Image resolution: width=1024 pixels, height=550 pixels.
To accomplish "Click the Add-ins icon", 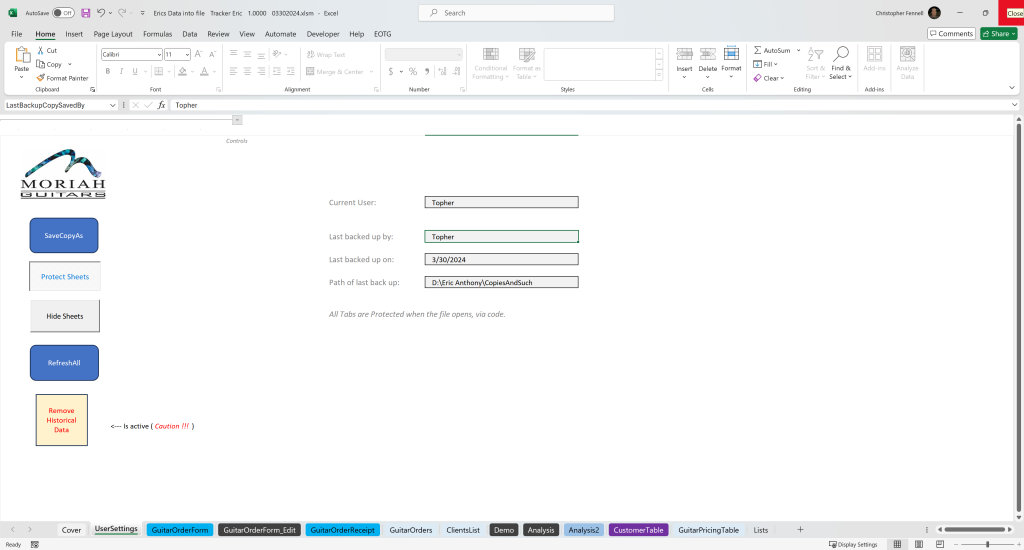I will [874, 54].
